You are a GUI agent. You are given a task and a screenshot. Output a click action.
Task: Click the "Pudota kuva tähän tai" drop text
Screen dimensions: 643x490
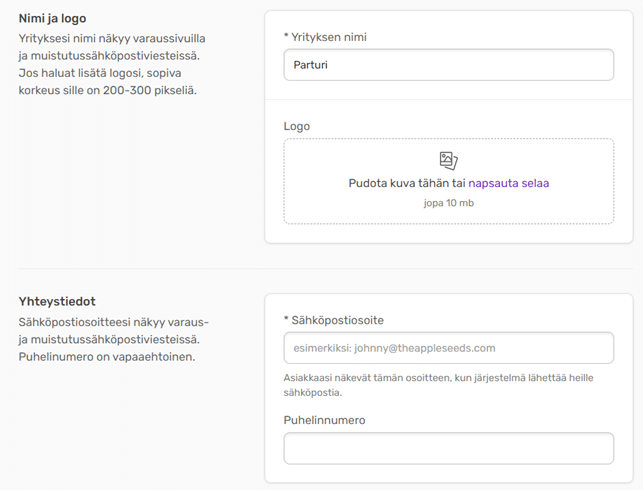pos(406,183)
